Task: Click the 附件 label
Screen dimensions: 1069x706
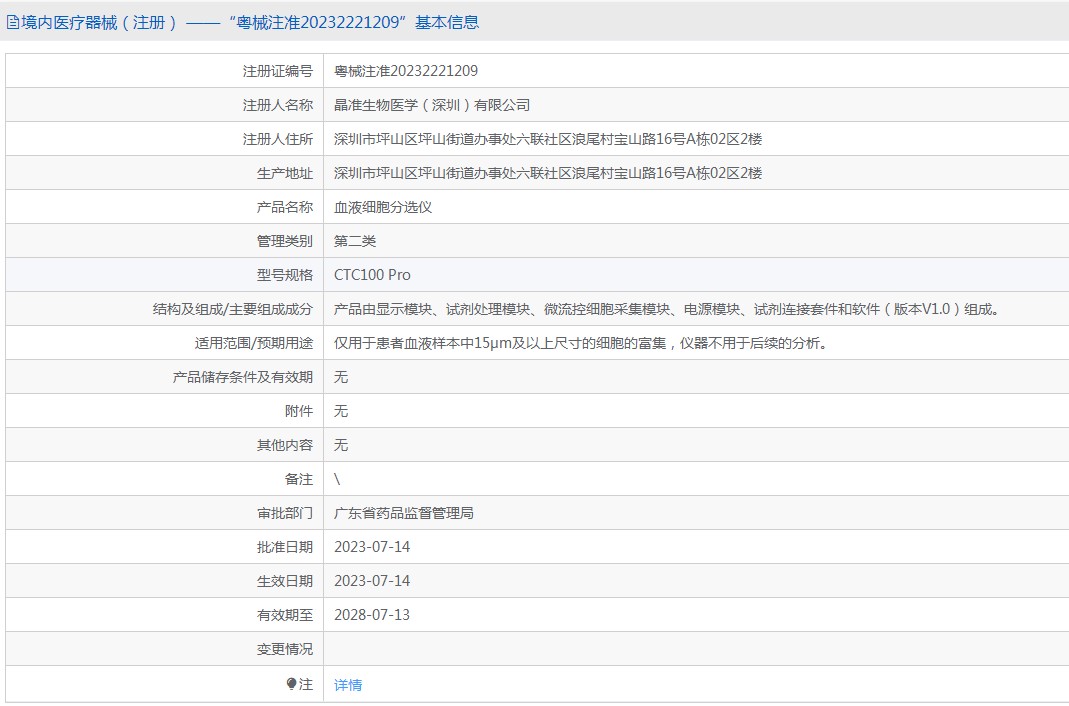Action: pyautogui.click(x=299, y=411)
